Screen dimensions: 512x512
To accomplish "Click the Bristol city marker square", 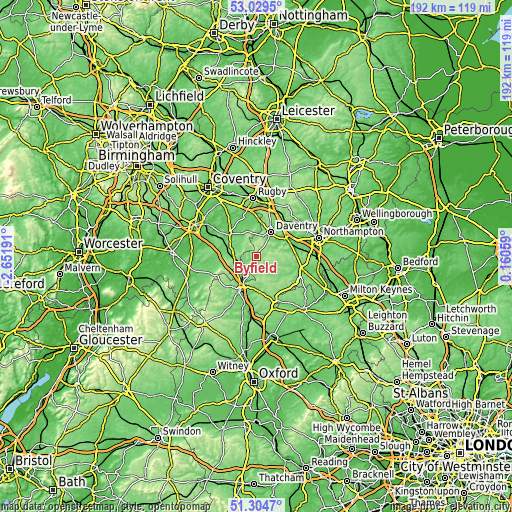I will [x=10, y=469].
